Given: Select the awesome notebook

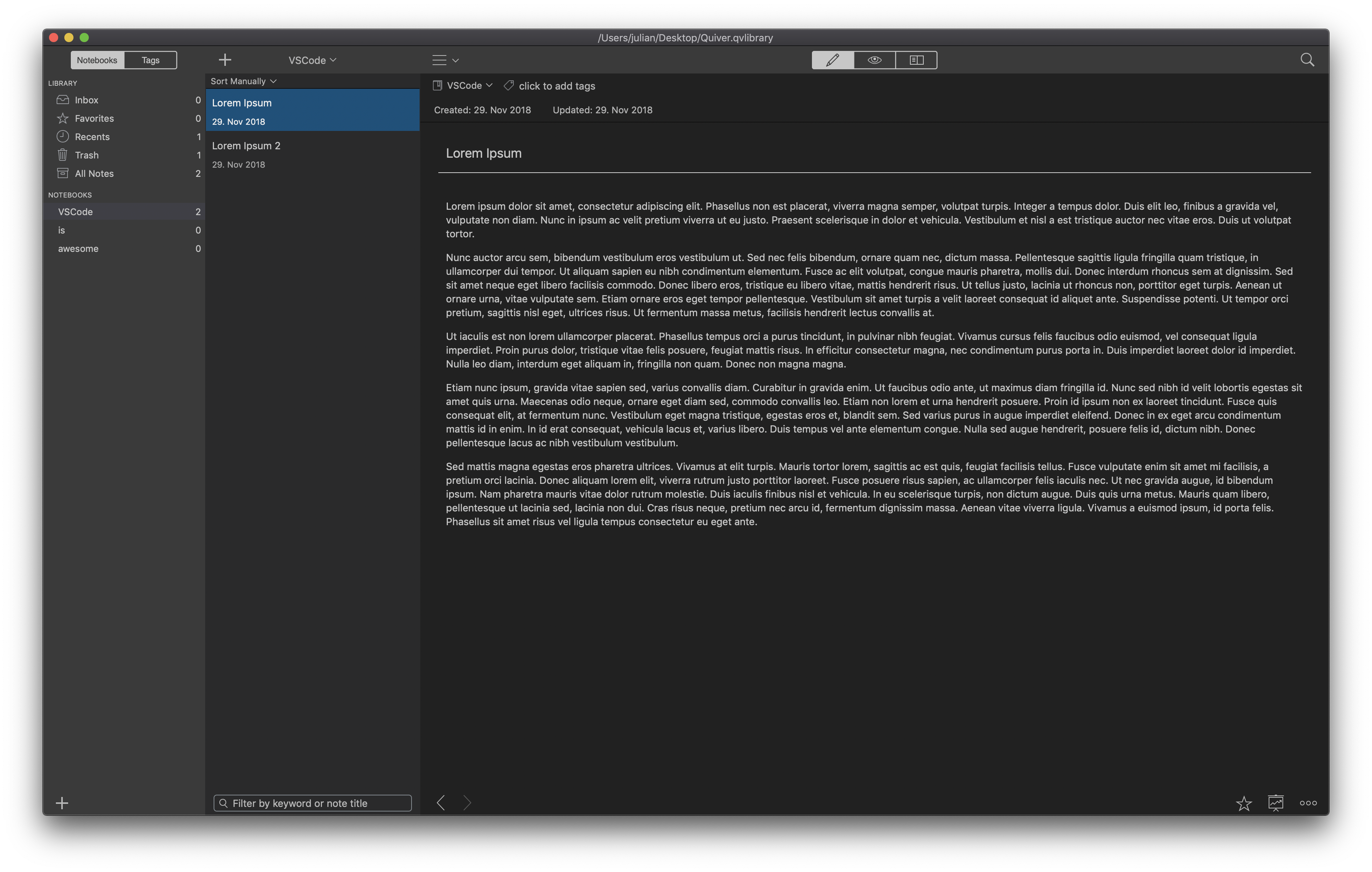Looking at the screenshot, I should (78, 248).
